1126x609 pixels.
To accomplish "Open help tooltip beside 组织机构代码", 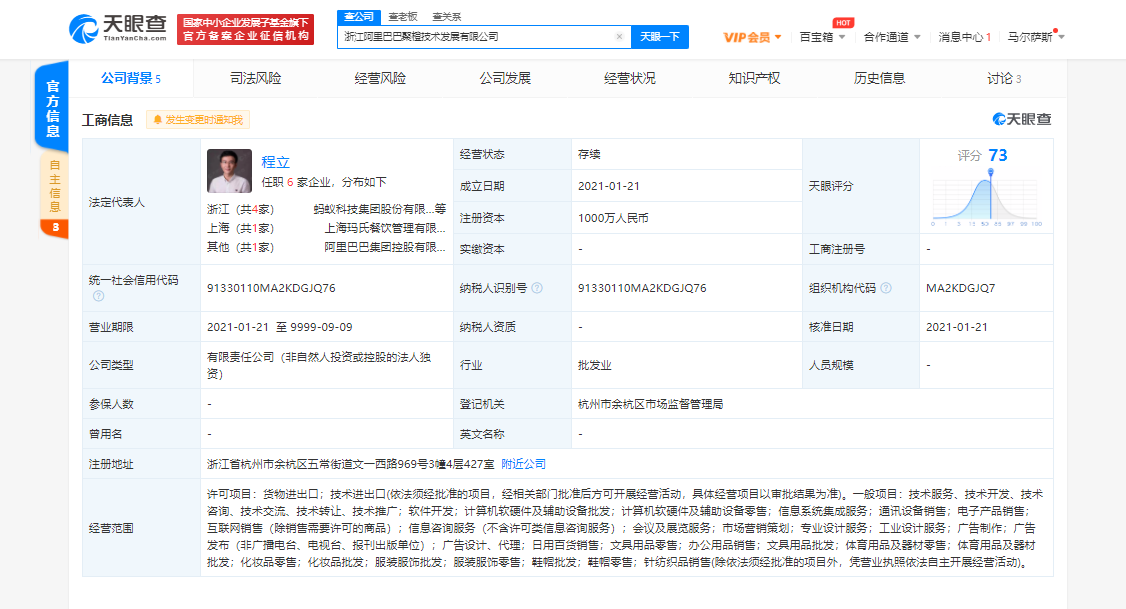I will (x=886, y=288).
